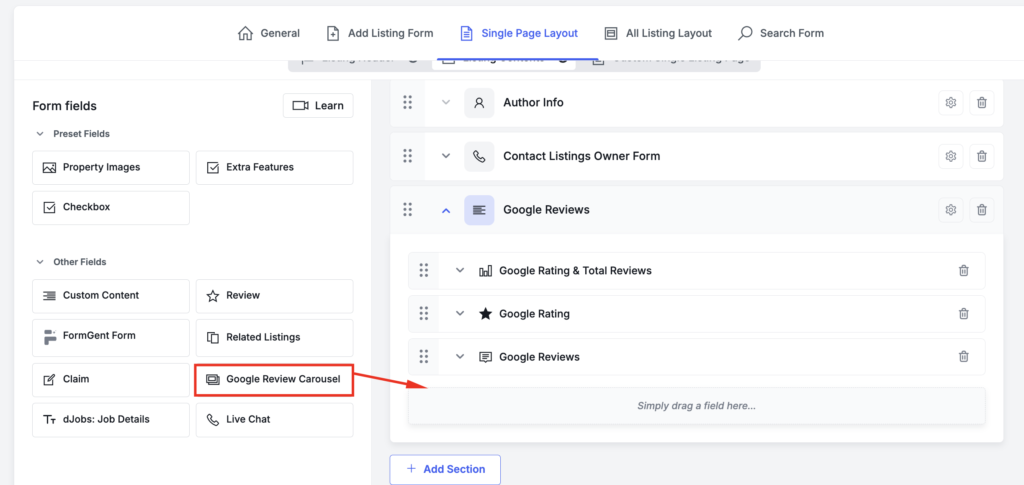Screen dimensions: 1024x485
Task: Click drag handle of Author Info section
Action: pos(408,102)
